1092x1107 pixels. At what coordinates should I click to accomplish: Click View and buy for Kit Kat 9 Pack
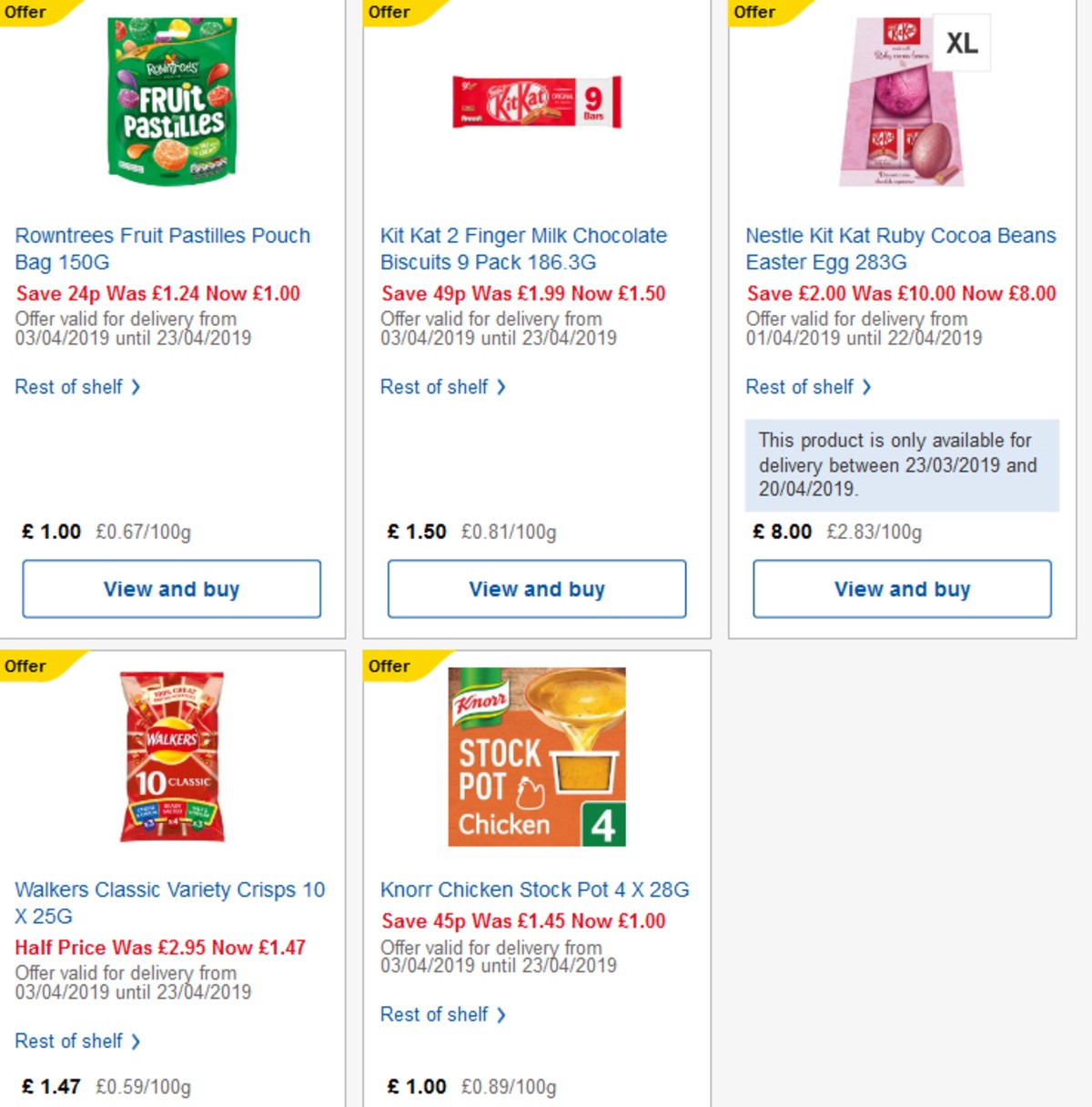pyautogui.click(x=537, y=589)
